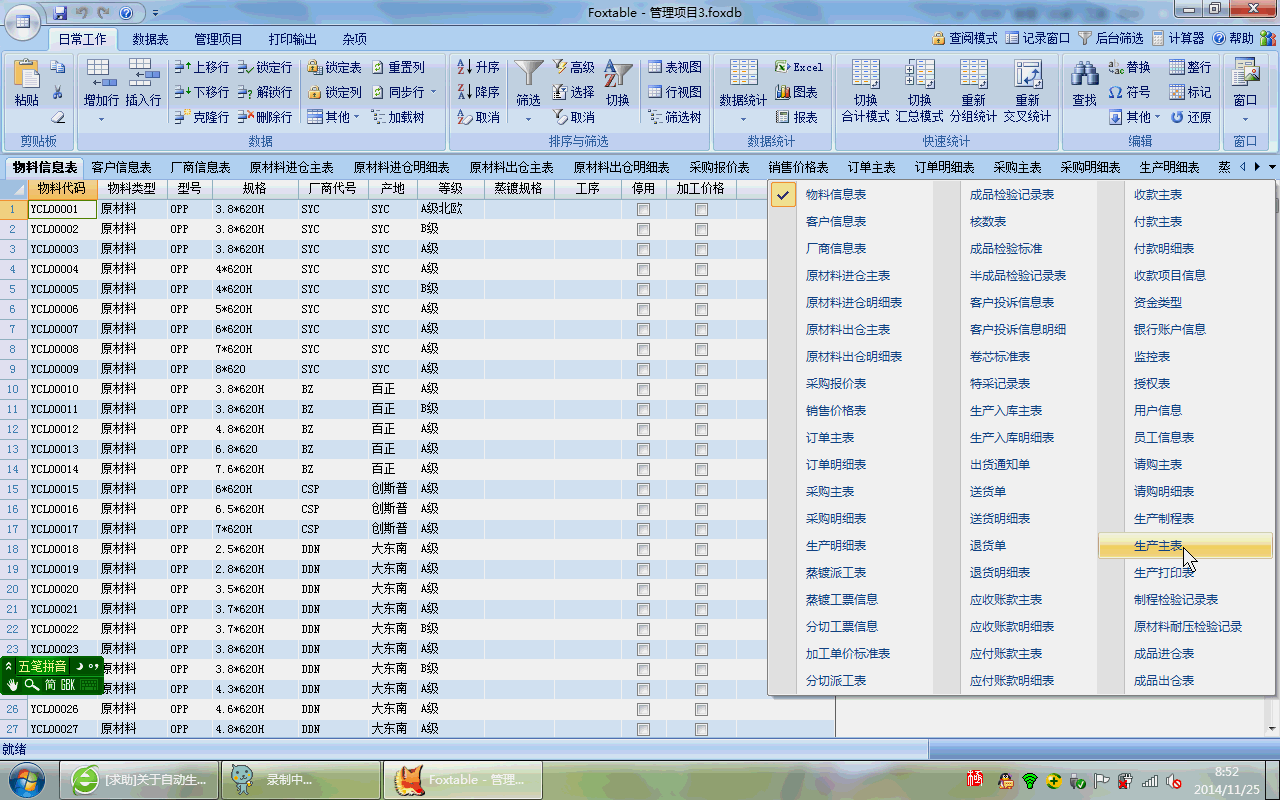Click 后台筛选 button

tap(1110, 38)
